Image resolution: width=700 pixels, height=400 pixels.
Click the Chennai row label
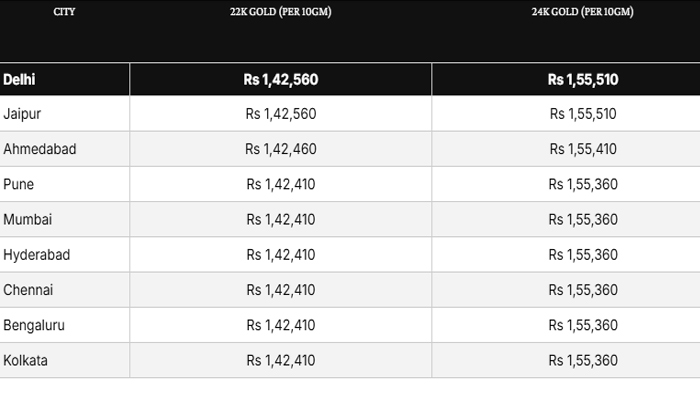[29, 290]
